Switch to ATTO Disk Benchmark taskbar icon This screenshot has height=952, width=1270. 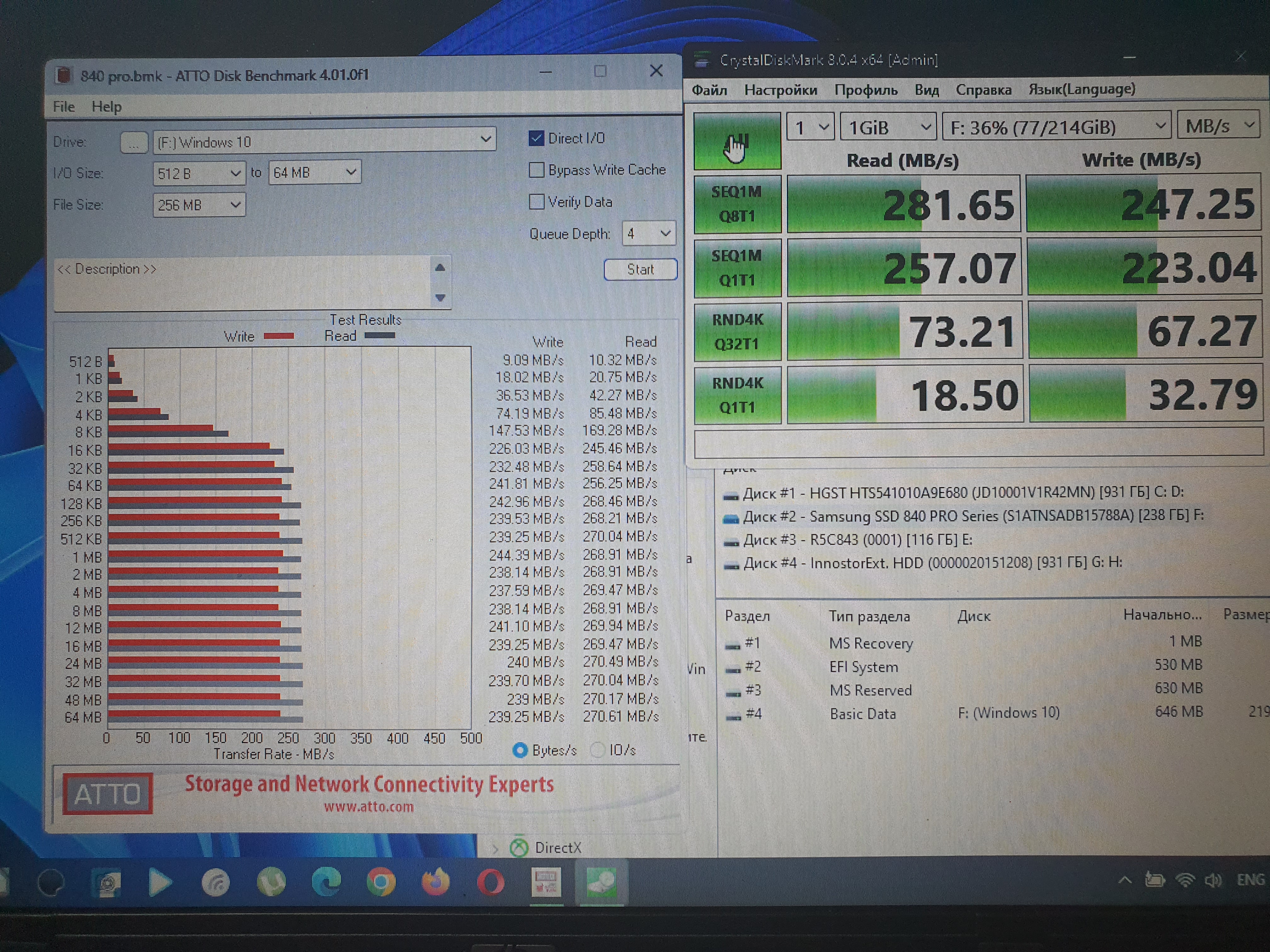[546, 882]
